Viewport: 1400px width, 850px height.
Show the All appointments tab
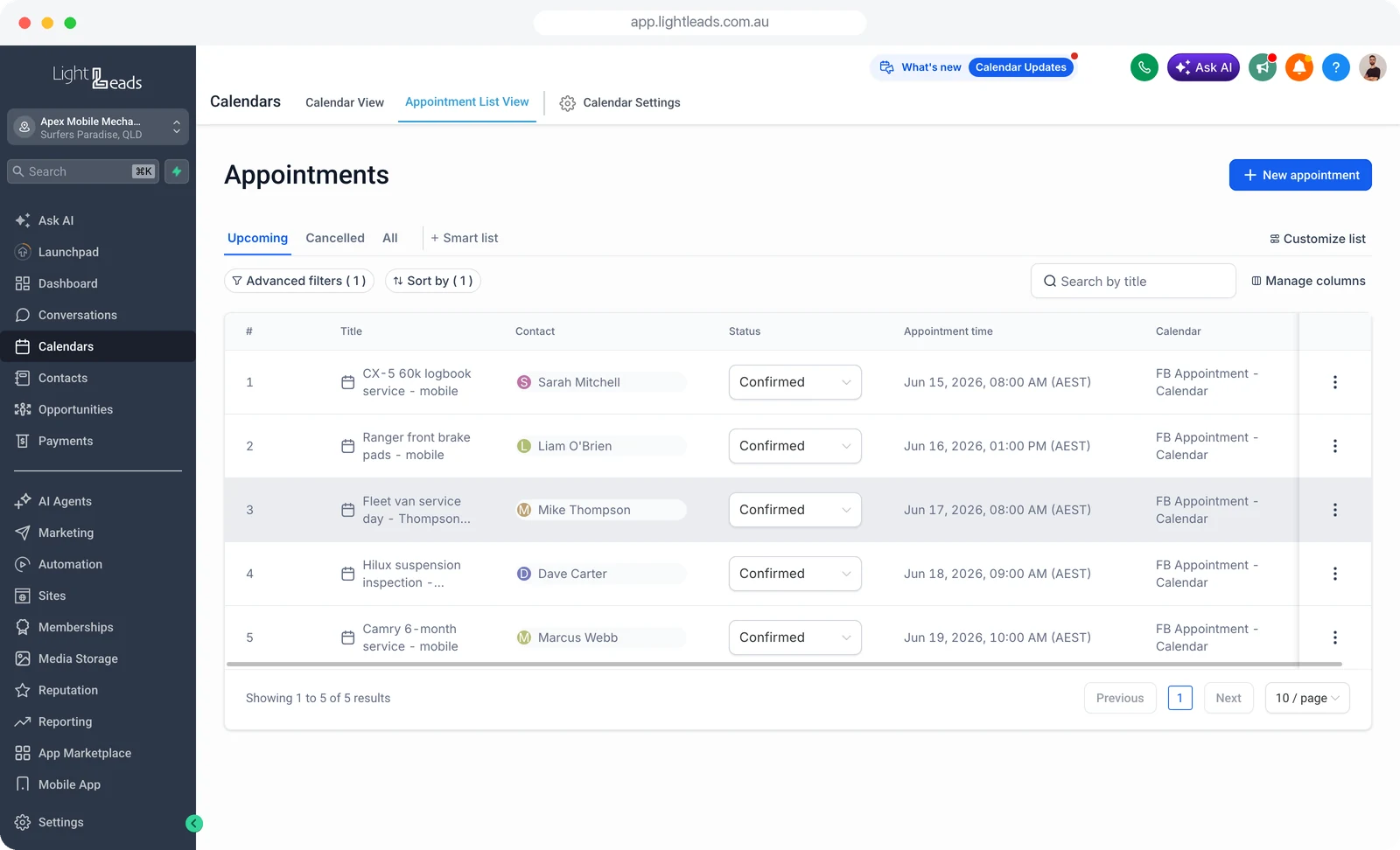click(390, 238)
